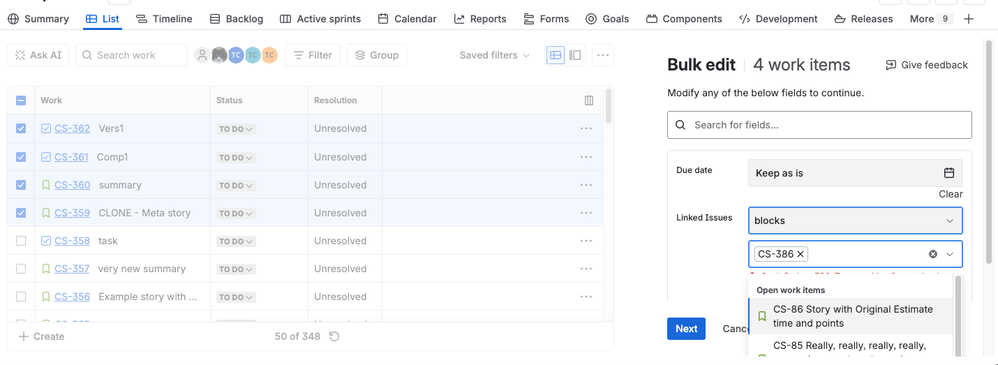Open the Releases tab
Viewport: 998px width, 365px height.
(864, 19)
